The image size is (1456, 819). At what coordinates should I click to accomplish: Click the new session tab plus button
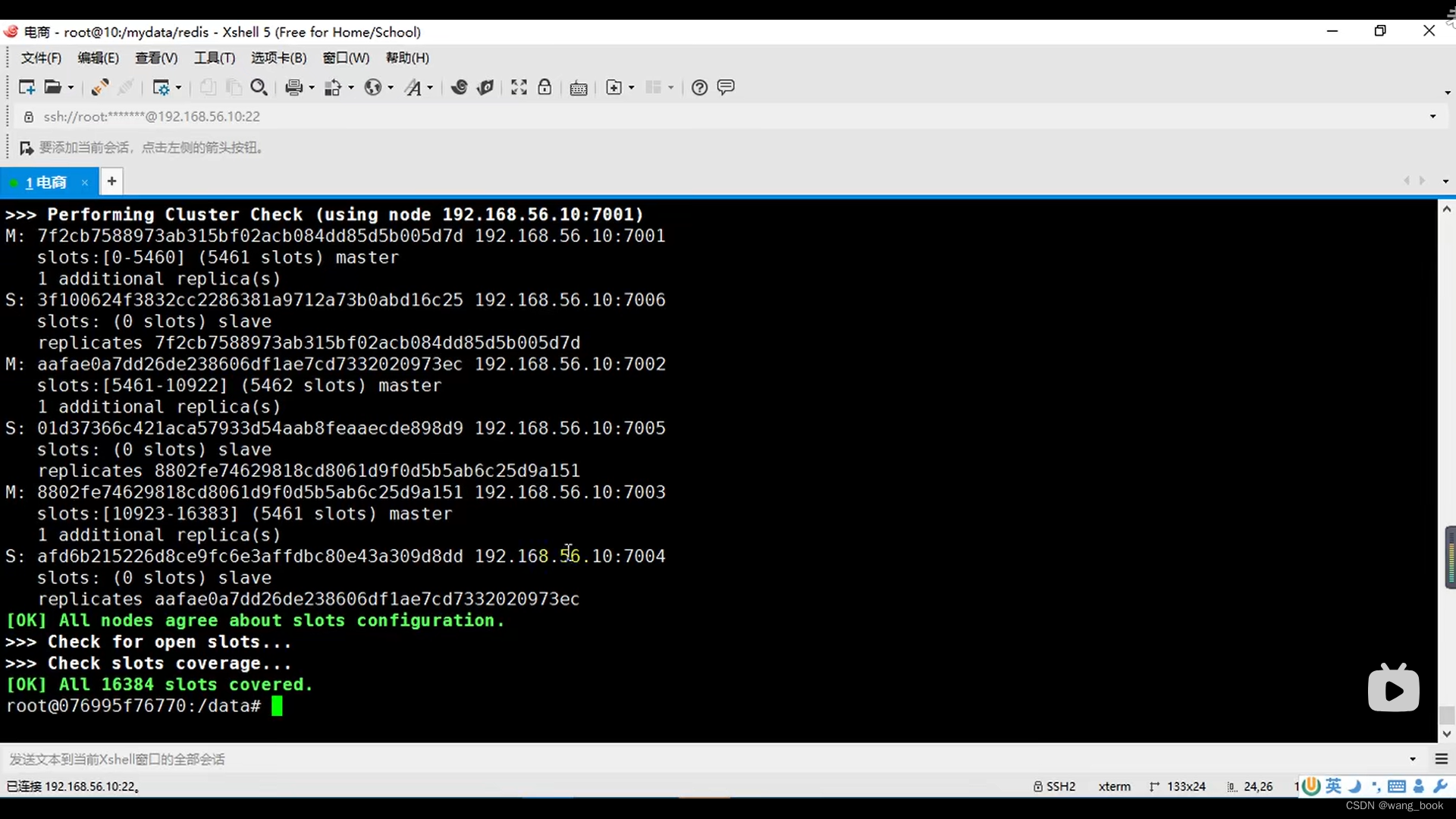pyautogui.click(x=112, y=181)
